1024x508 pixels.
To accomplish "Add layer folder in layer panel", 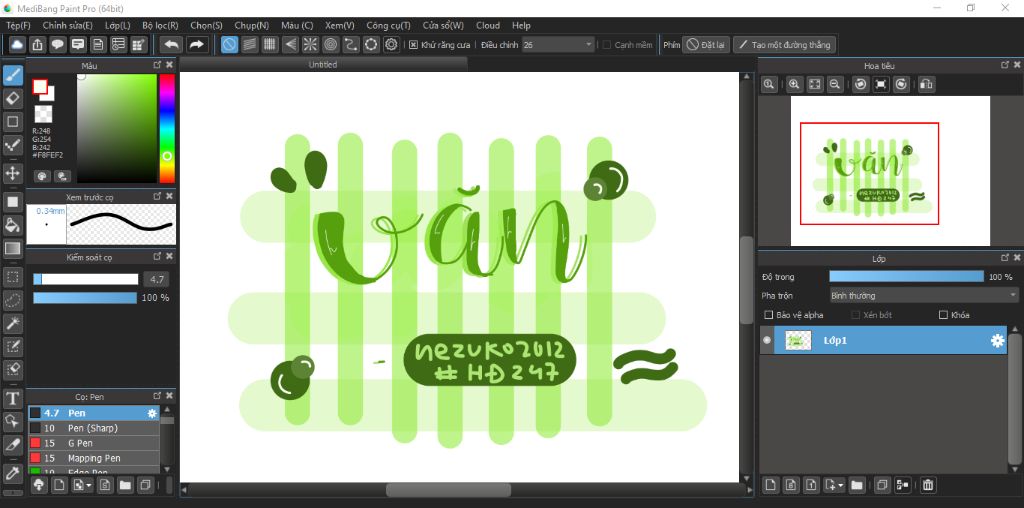I will 856,484.
